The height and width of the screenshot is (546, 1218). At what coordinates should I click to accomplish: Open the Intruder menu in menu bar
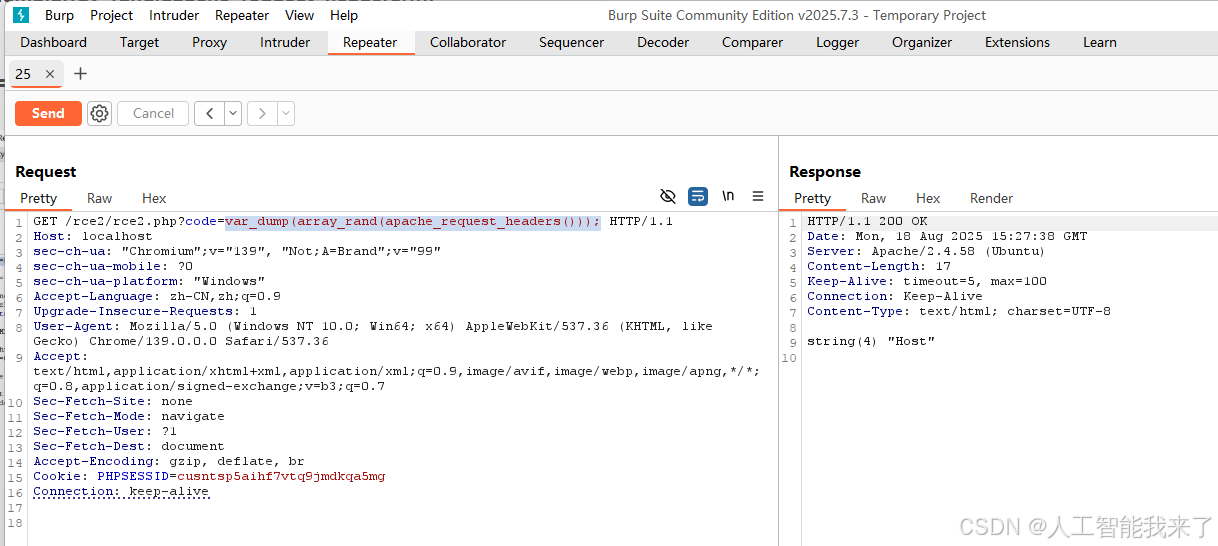(x=174, y=15)
